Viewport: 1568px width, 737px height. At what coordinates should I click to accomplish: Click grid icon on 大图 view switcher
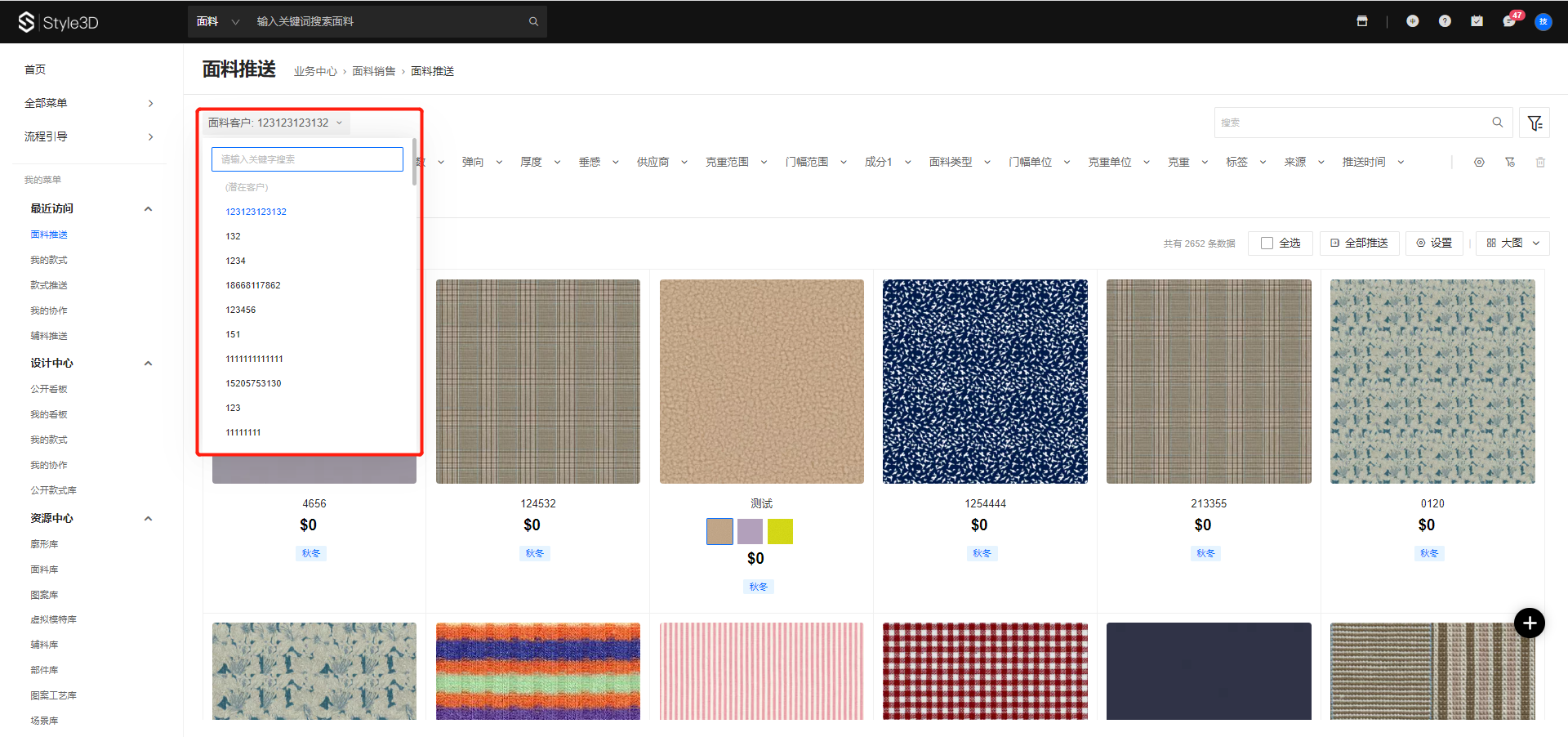tap(1491, 243)
